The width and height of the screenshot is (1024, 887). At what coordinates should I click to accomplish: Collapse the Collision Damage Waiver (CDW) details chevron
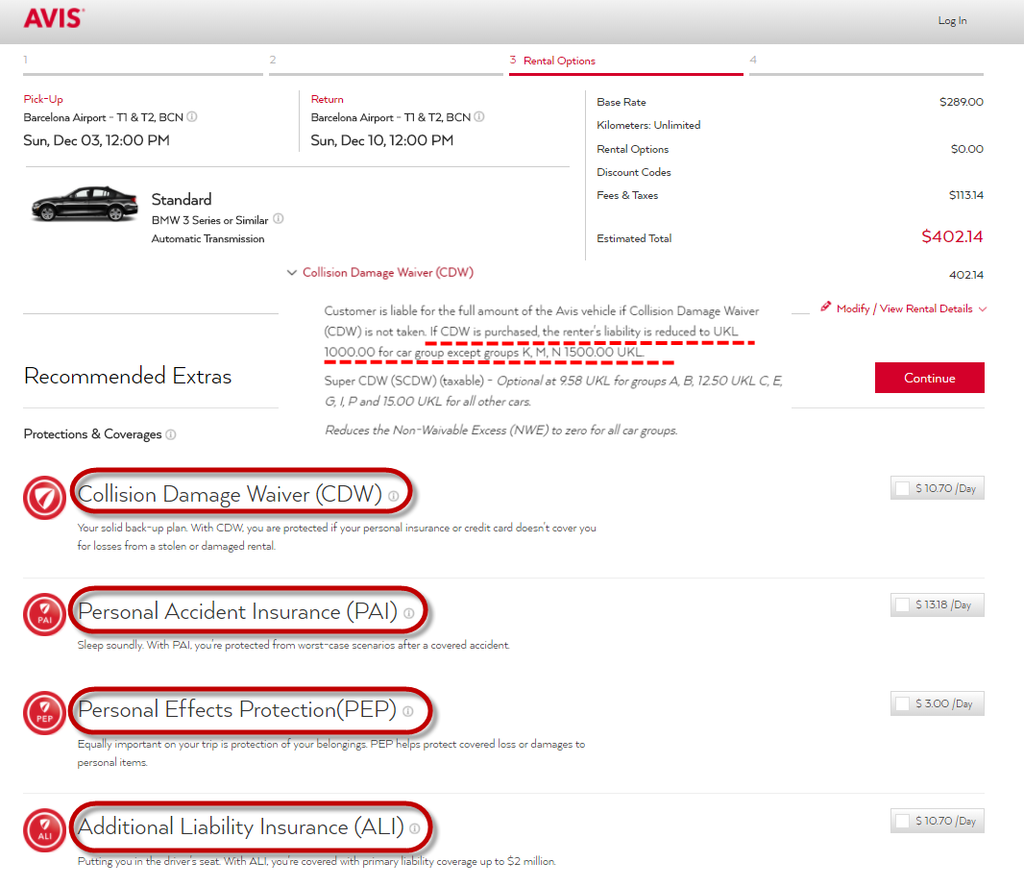click(x=292, y=272)
